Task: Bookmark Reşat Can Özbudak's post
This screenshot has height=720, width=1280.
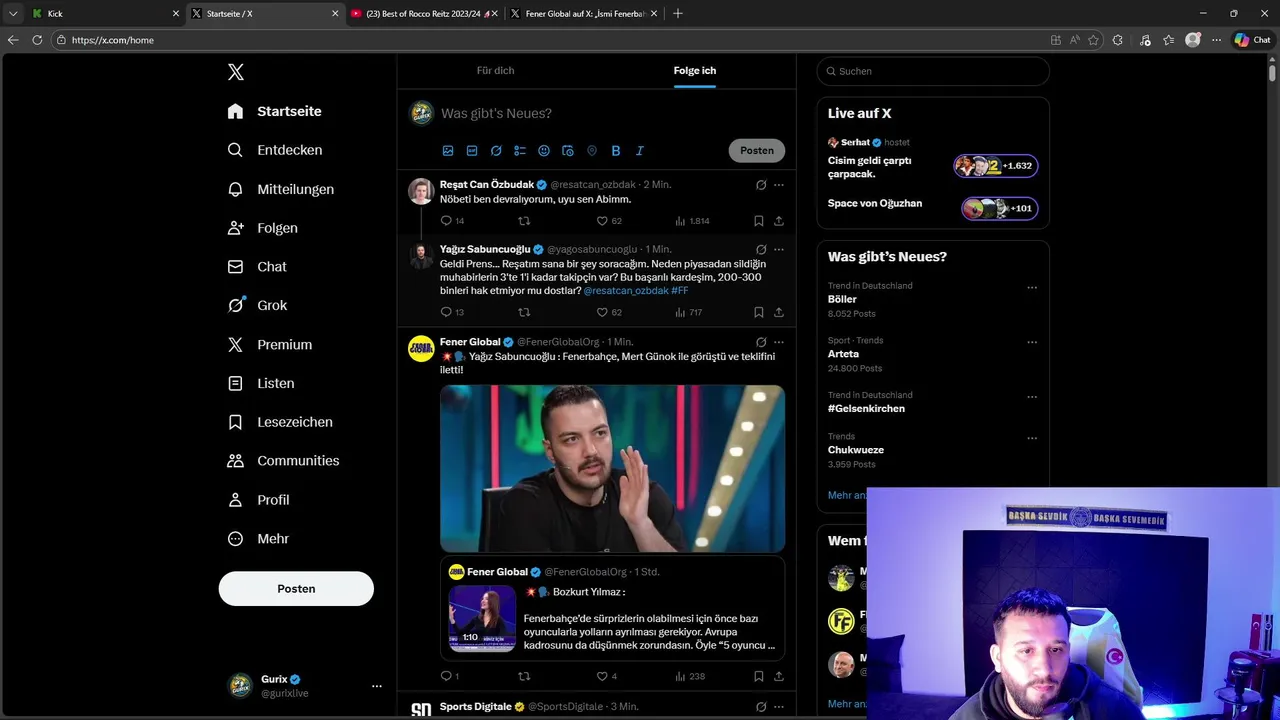Action: [x=759, y=221]
